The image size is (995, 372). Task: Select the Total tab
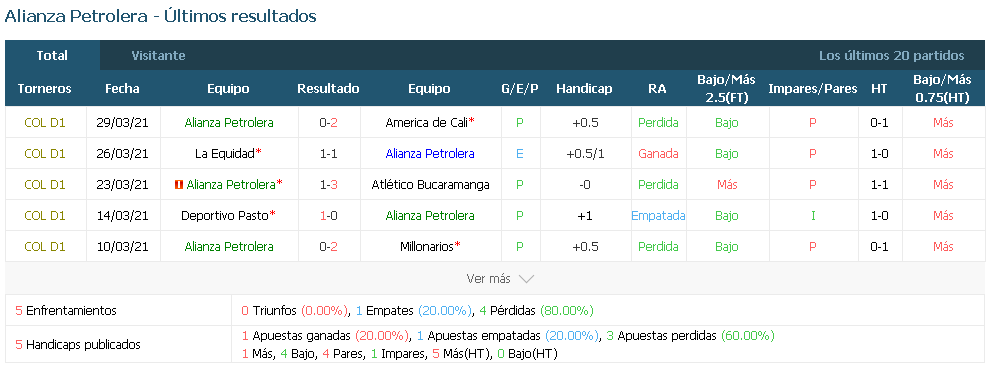click(52, 56)
